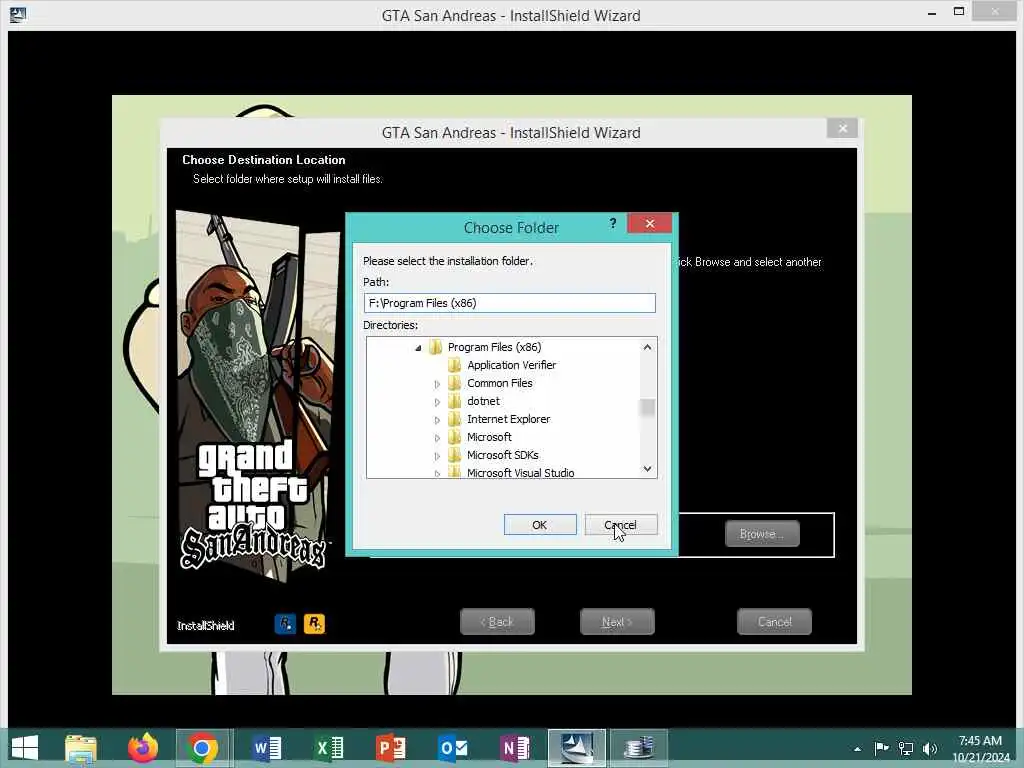Cancel the Choose Folder dialog
The height and width of the screenshot is (768, 1024).
pyautogui.click(x=620, y=524)
